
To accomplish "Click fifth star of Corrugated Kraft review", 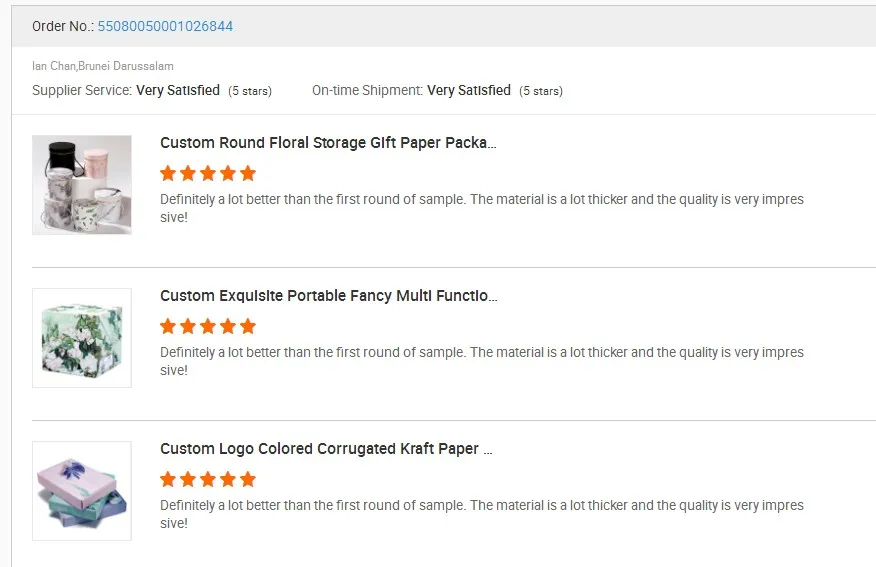I will (248, 479).
